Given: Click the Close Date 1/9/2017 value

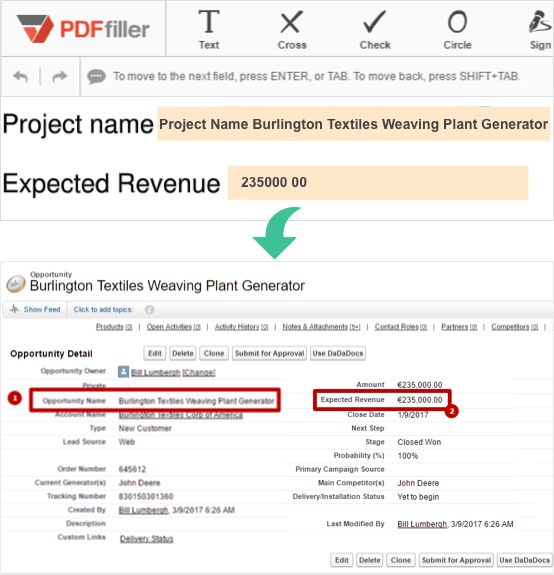Looking at the screenshot, I should (x=413, y=415).
